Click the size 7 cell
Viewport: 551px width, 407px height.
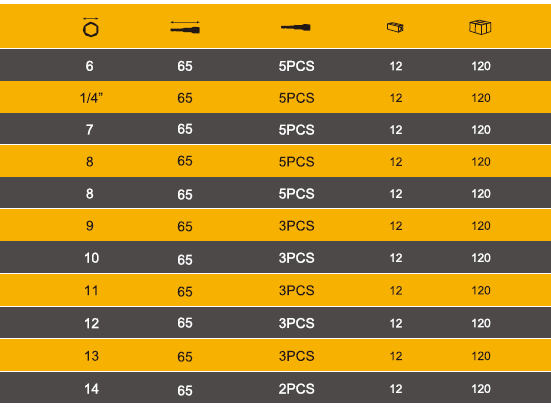tap(90, 130)
